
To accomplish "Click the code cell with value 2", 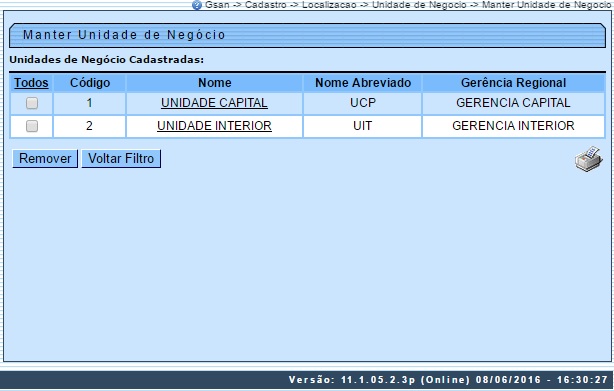I will click(x=89, y=126).
